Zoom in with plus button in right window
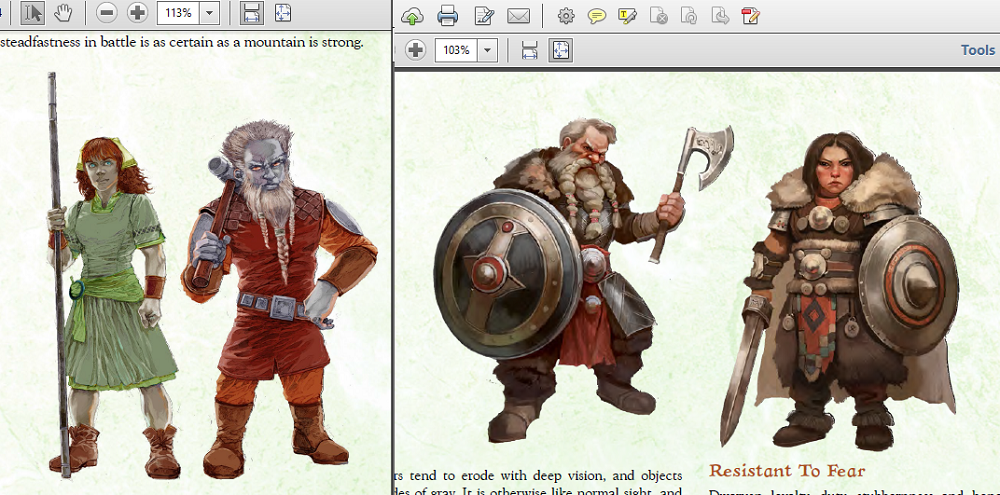This screenshot has width=1000, height=495. coord(415,50)
